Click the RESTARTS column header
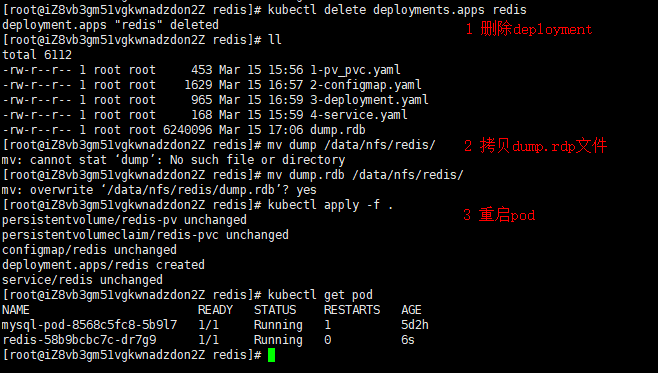 coord(352,310)
